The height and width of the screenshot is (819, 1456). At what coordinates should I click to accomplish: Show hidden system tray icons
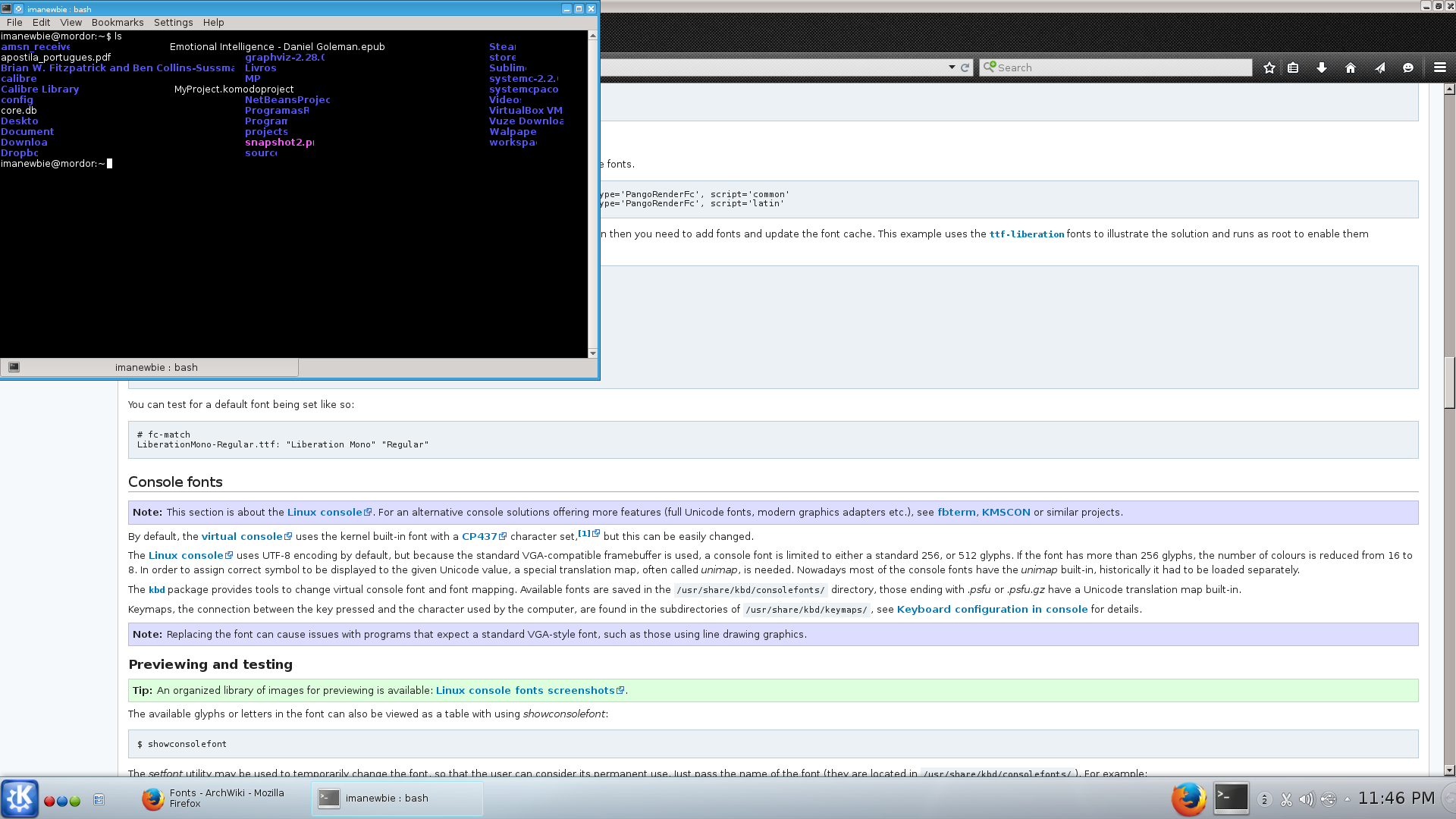pyautogui.click(x=1347, y=799)
